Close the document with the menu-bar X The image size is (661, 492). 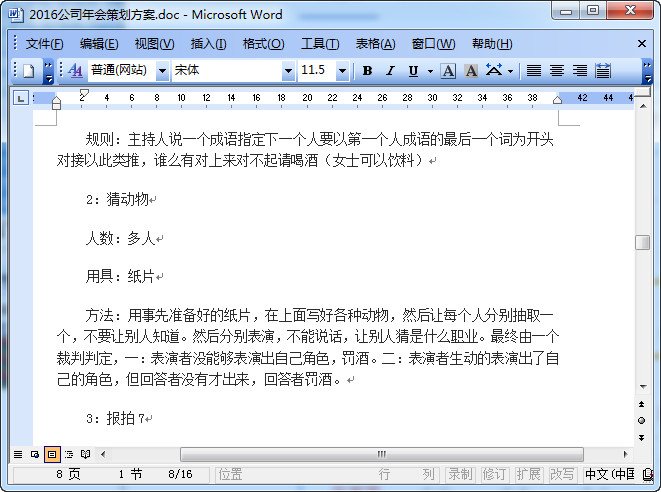pyautogui.click(x=642, y=43)
